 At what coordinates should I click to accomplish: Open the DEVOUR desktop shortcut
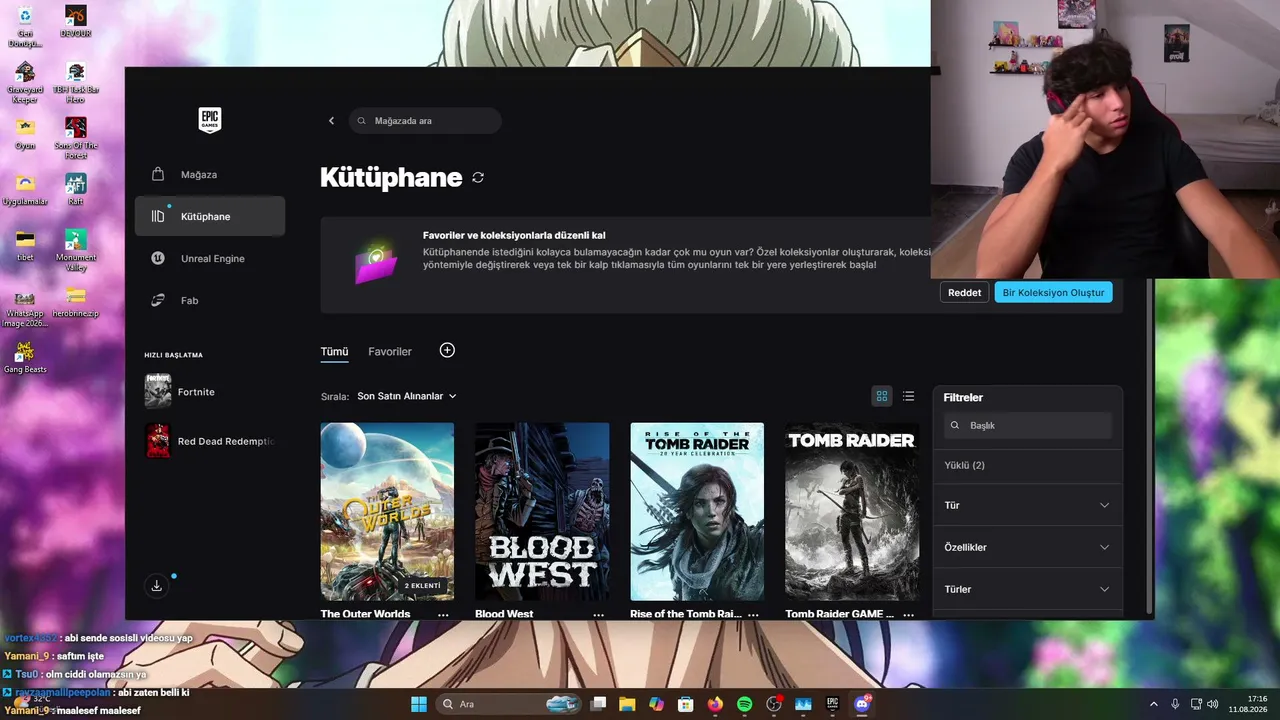(x=76, y=21)
